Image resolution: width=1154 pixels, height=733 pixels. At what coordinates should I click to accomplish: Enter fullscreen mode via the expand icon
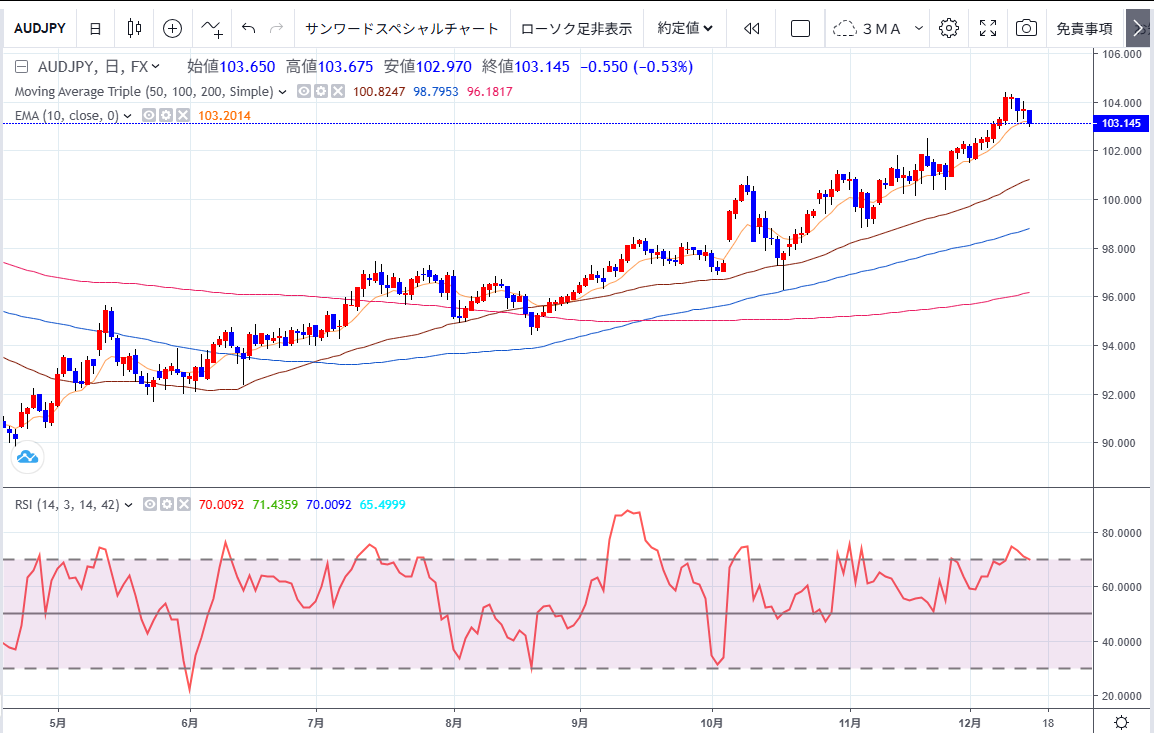pyautogui.click(x=988, y=28)
